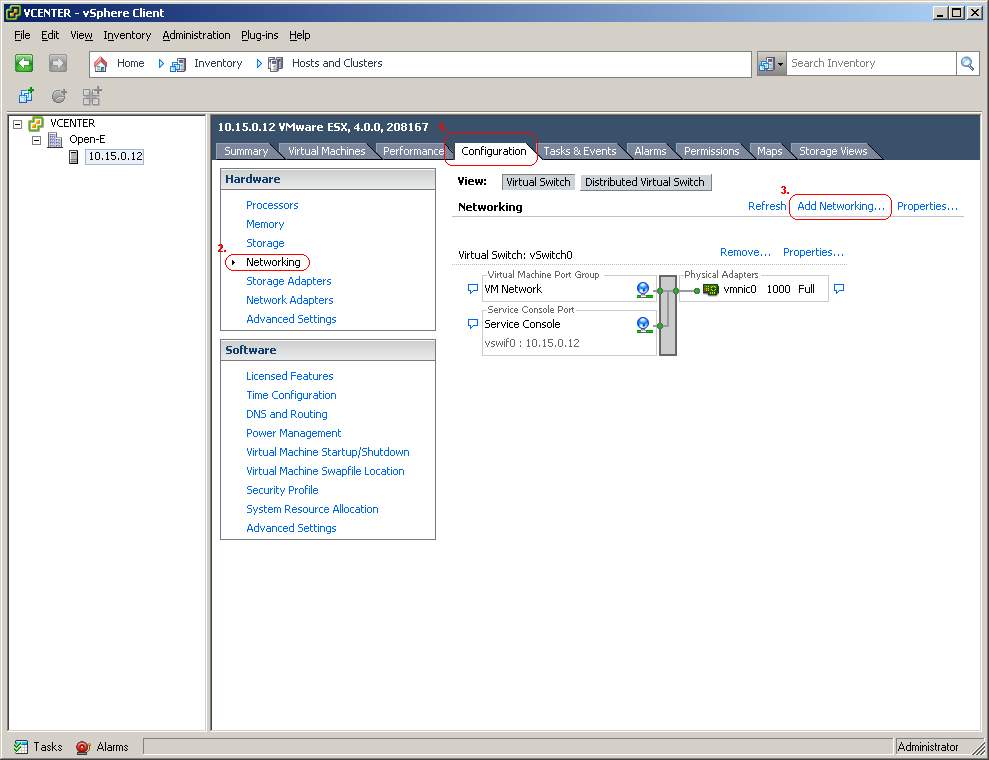Click the third toolbar icon showing squares with a plus
The height and width of the screenshot is (760, 989).
click(92, 96)
